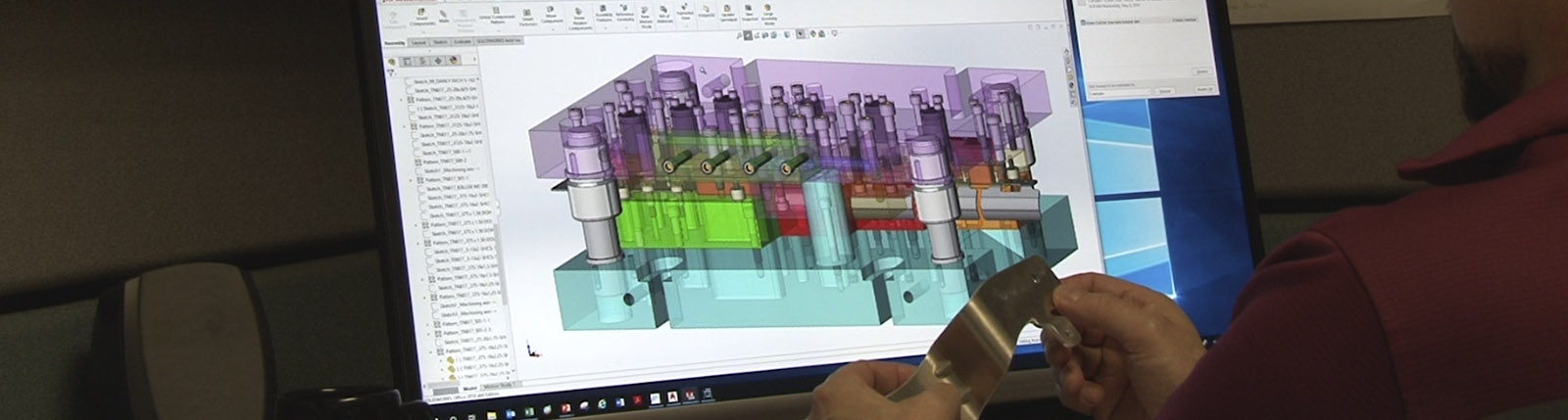Image resolution: width=1568 pixels, height=420 pixels.
Task: Open the DisplayManager tab icon
Action: click(454, 61)
